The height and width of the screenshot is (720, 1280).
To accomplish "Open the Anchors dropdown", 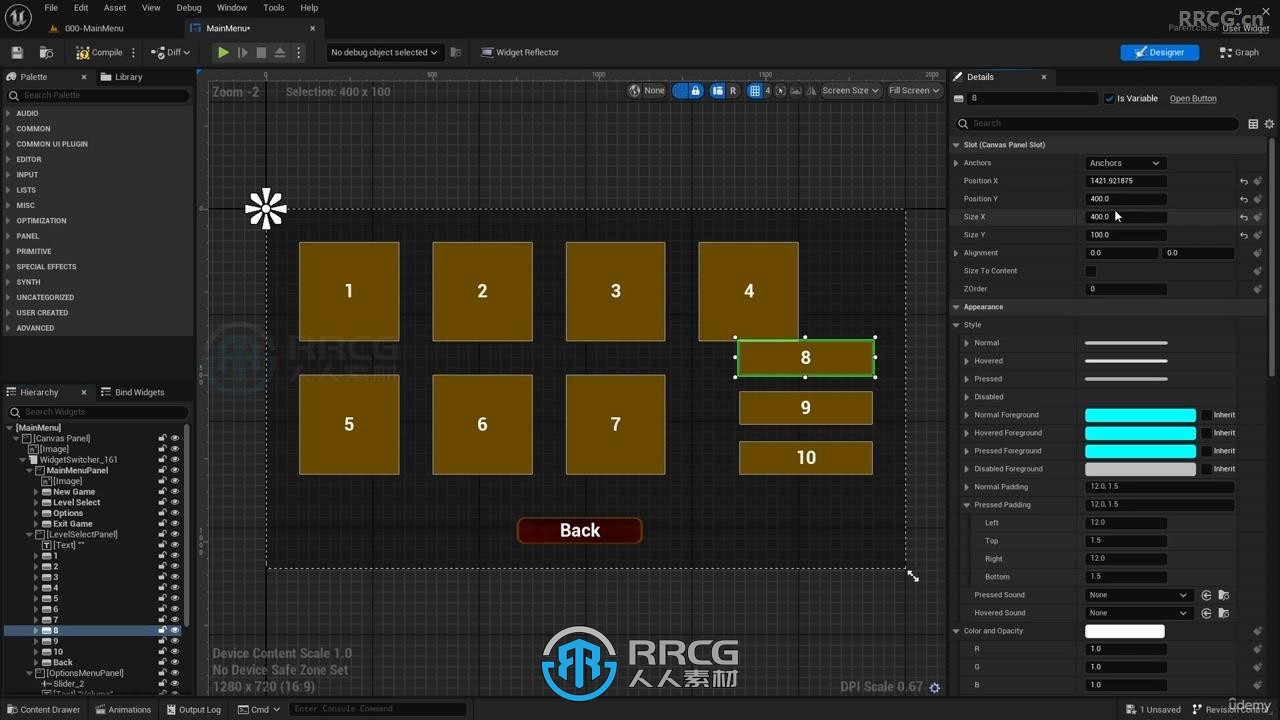I will pyautogui.click(x=1125, y=163).
